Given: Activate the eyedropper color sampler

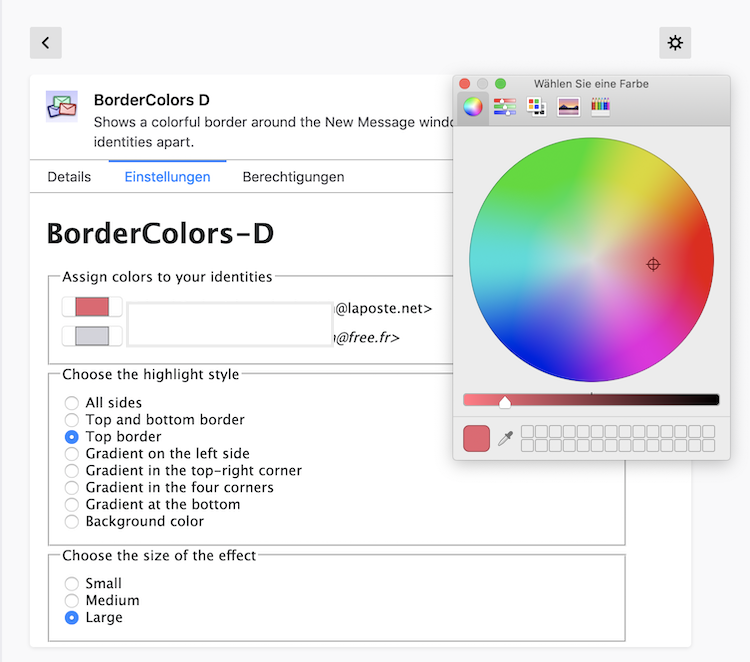Looking at the screenshot, I should point(505,439).
